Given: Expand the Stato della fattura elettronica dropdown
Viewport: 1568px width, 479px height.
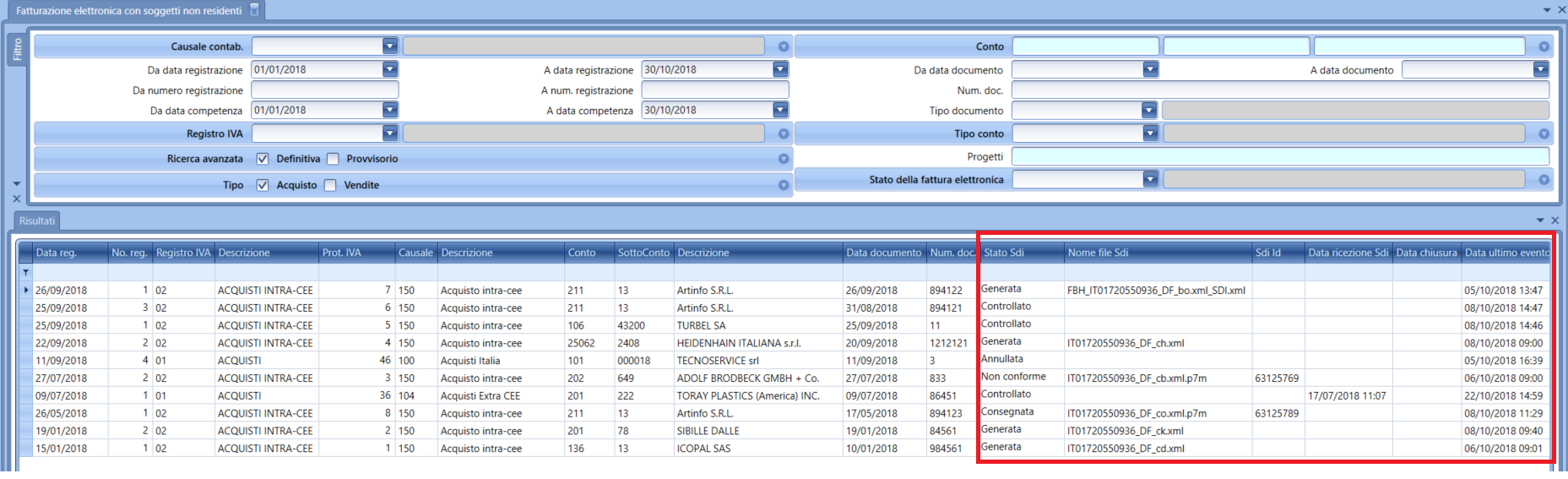Looking at the screenshot, I should click(x=1149, y=179).
